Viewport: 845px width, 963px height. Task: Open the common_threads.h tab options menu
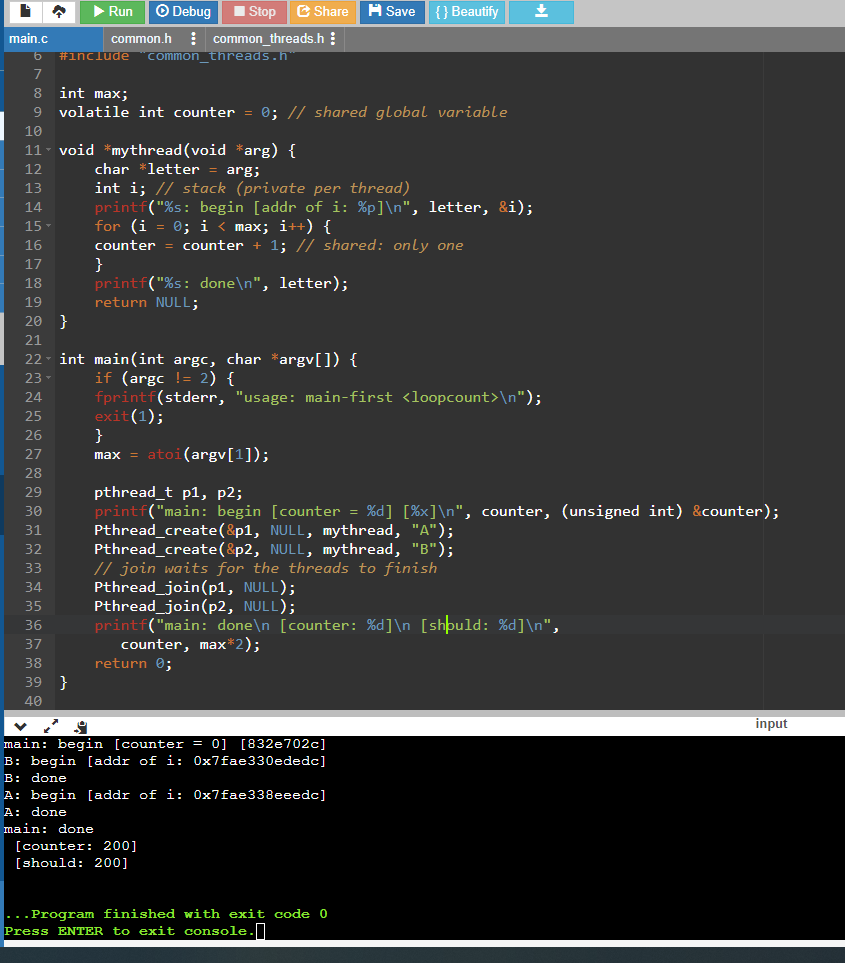point(333,39)
